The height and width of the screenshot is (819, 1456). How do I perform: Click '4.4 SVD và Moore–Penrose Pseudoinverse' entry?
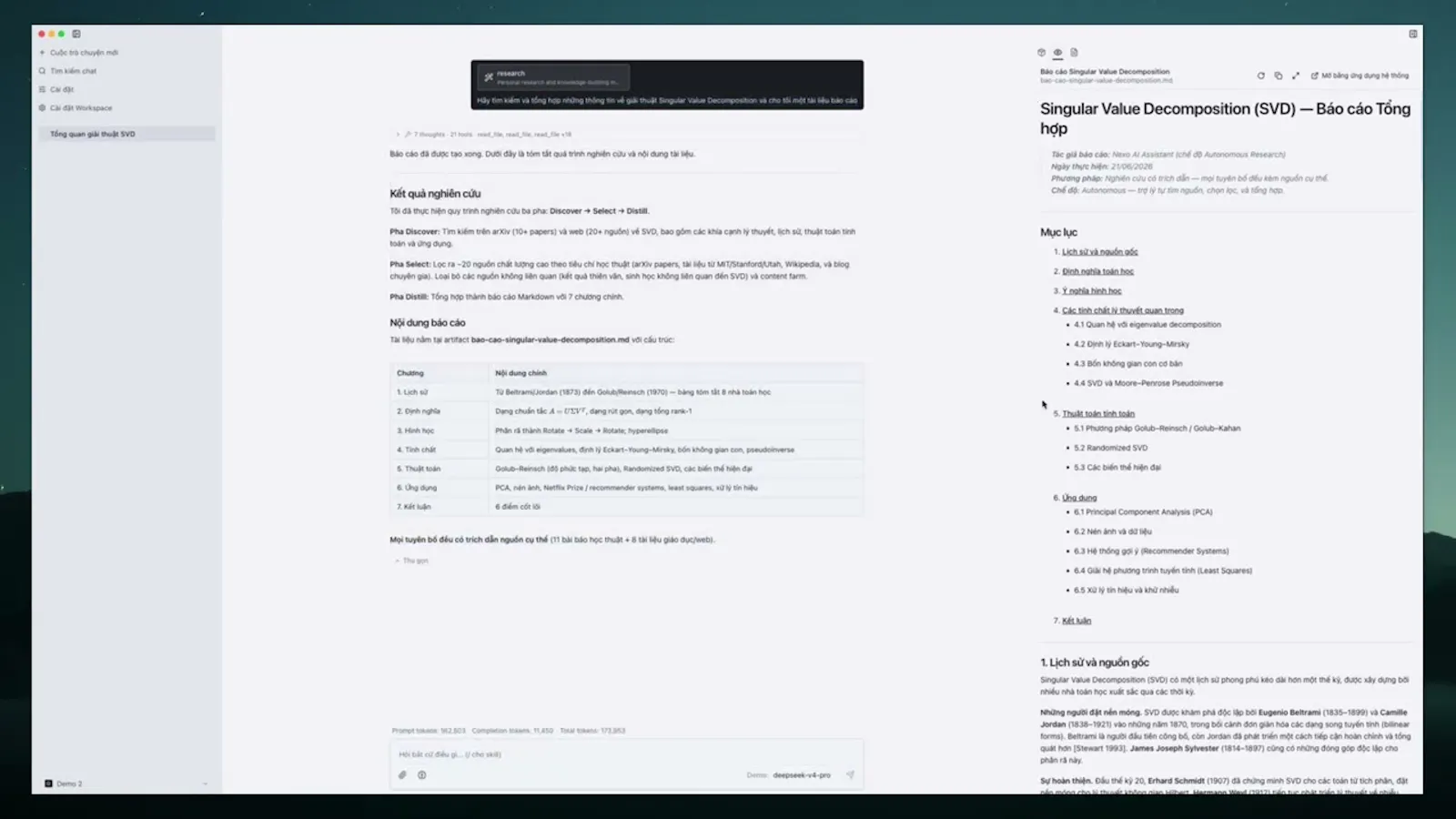pos(1148,383)
